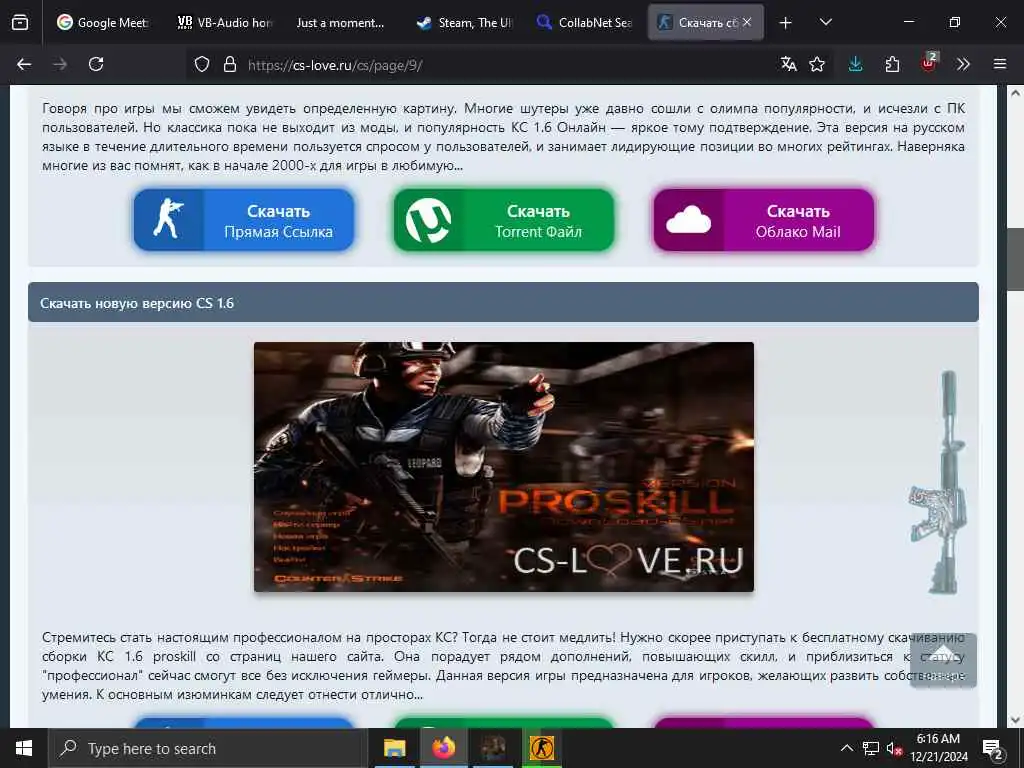Go forward to next page

pyautogui.click(x=60, y=64)
